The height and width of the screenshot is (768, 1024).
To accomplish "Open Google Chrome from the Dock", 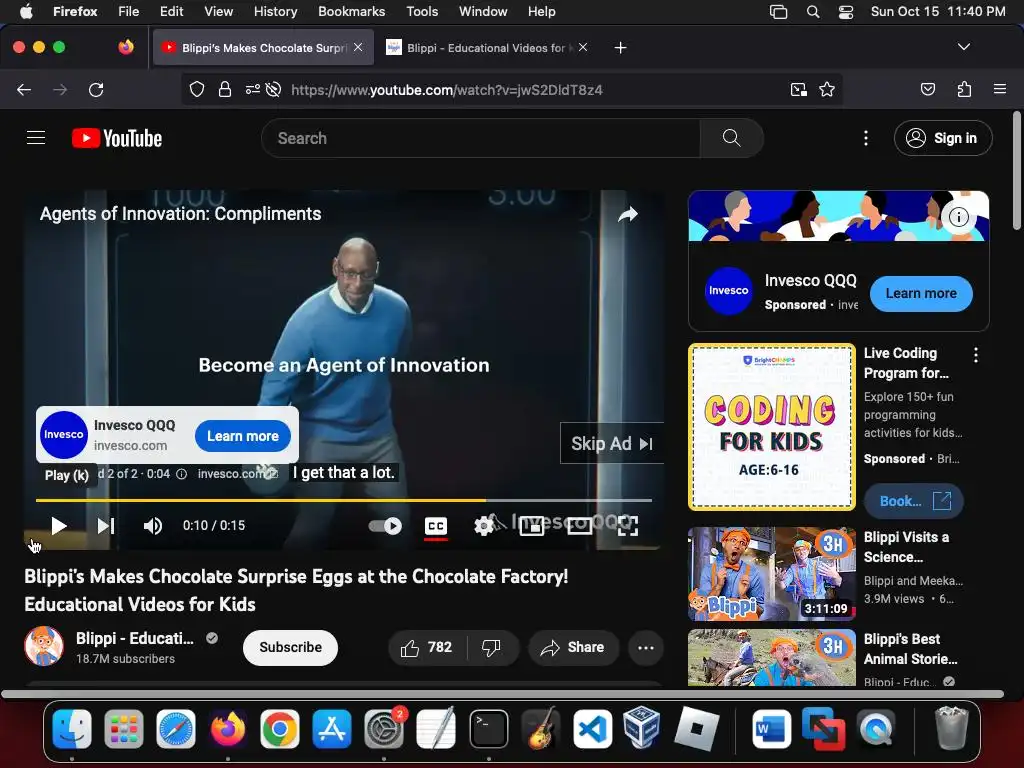I will point(280,728).
